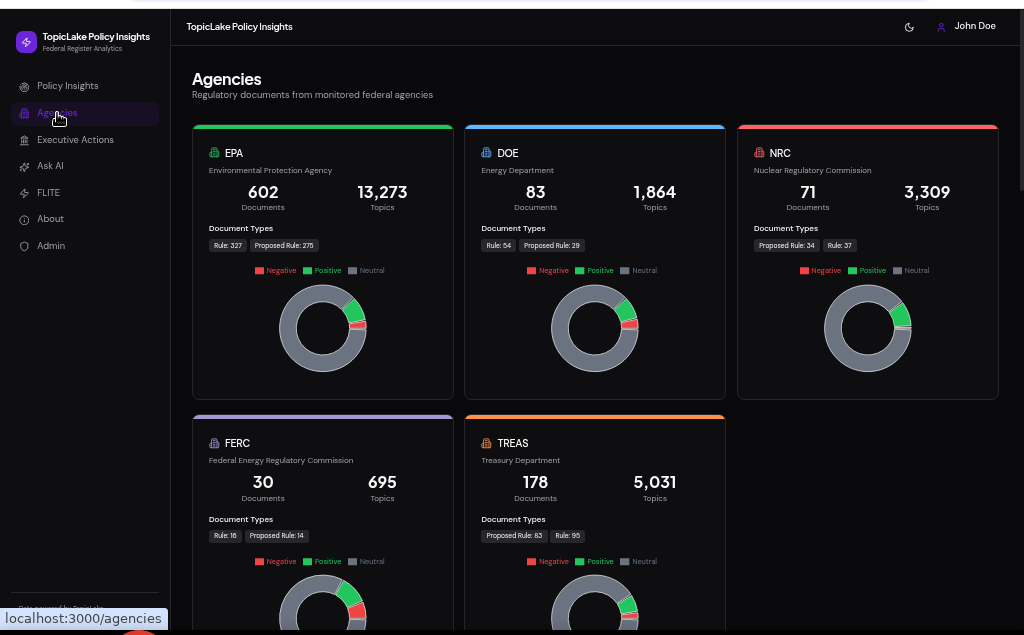Click the Agencies sidebar building icon
Viewport: 1024px width, 635px height.
pos(24,113)
